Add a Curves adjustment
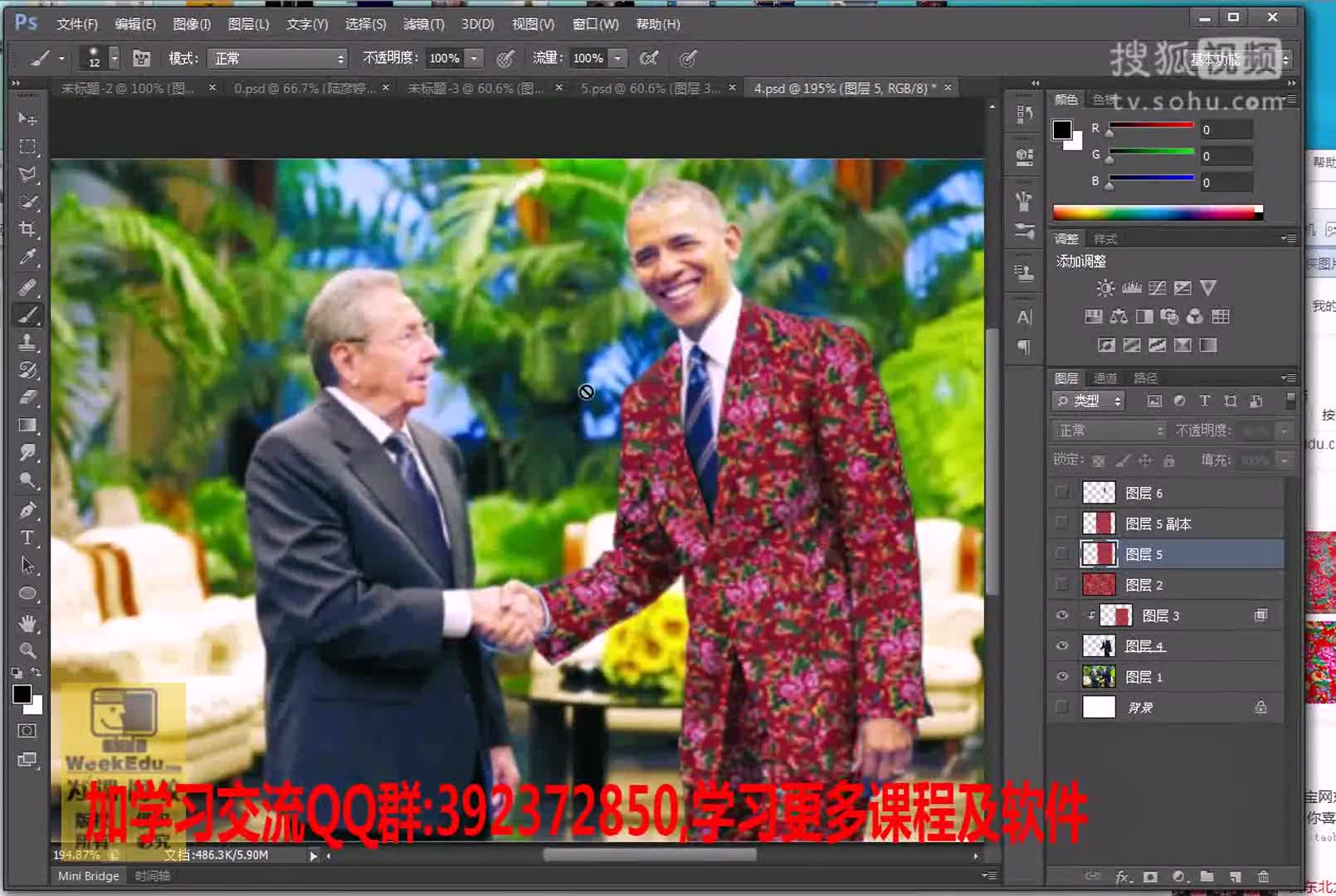1336x896 pixels. pos(1157,288)
